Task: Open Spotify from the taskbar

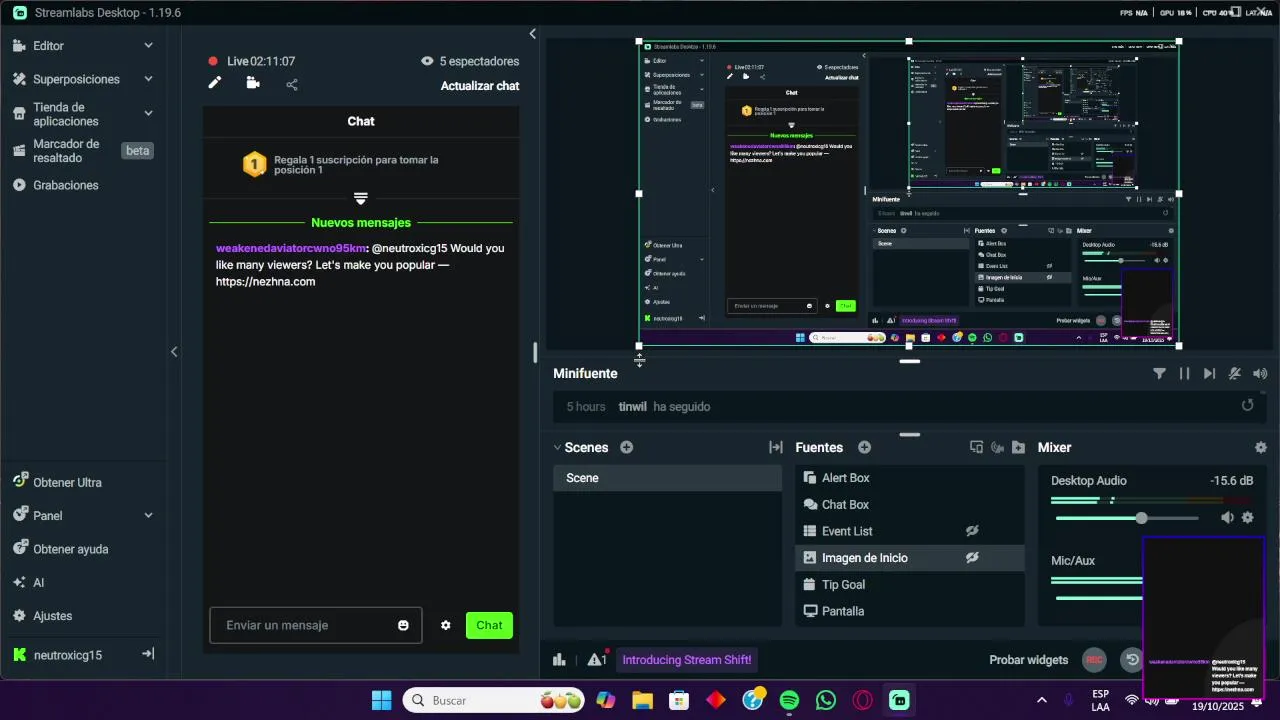Action: click(x=788, y=701)
